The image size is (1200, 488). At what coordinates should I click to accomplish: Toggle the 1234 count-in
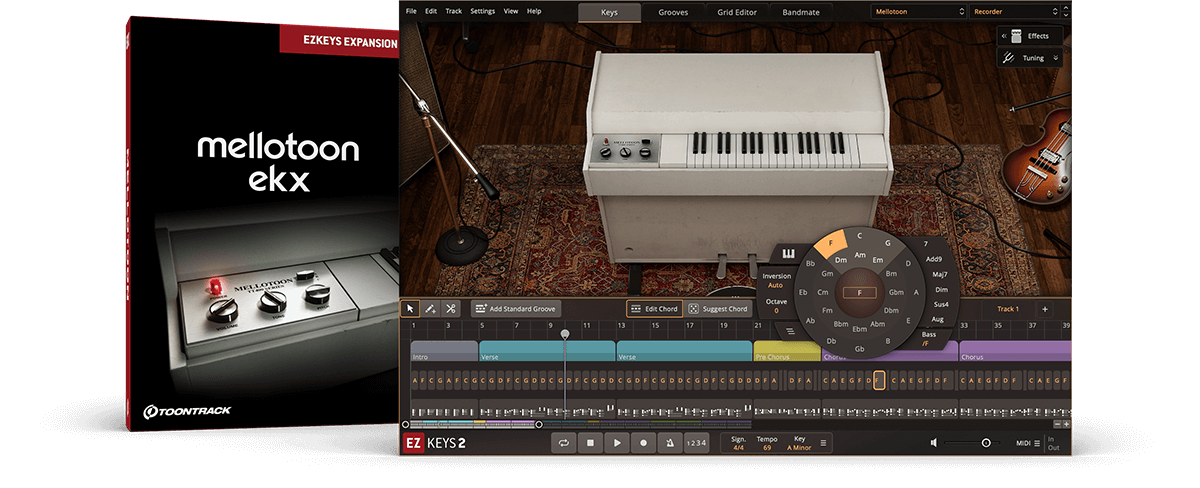(696, 443)
